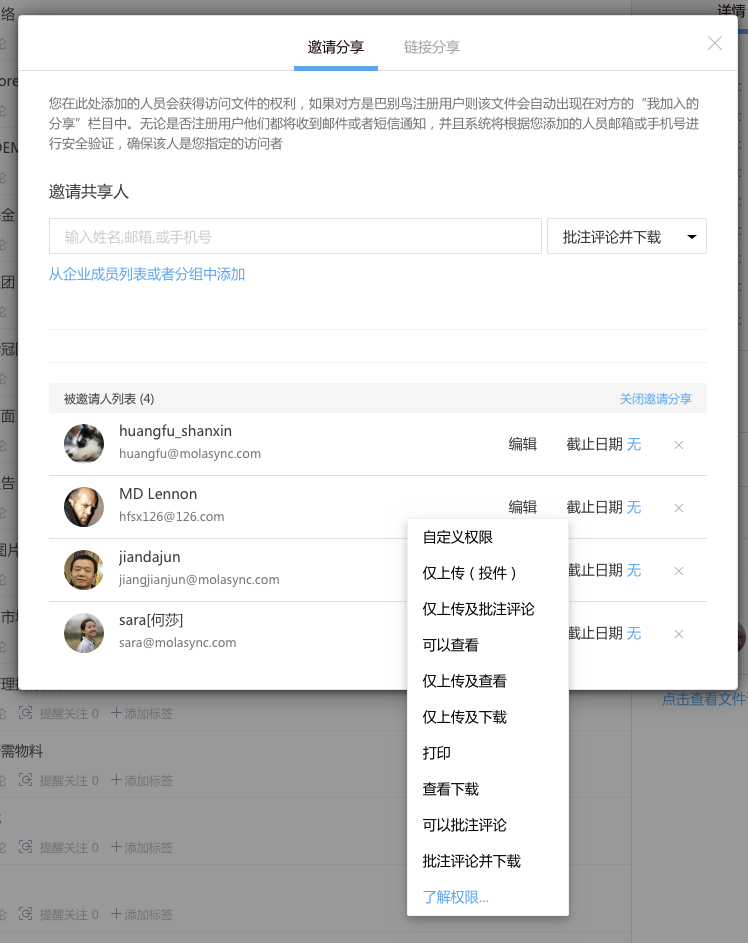Image resolution: width=748 pixels, height=943 pixels.
Task: Click sara[何莎]'s avatar
Action: tap(84, 633)
